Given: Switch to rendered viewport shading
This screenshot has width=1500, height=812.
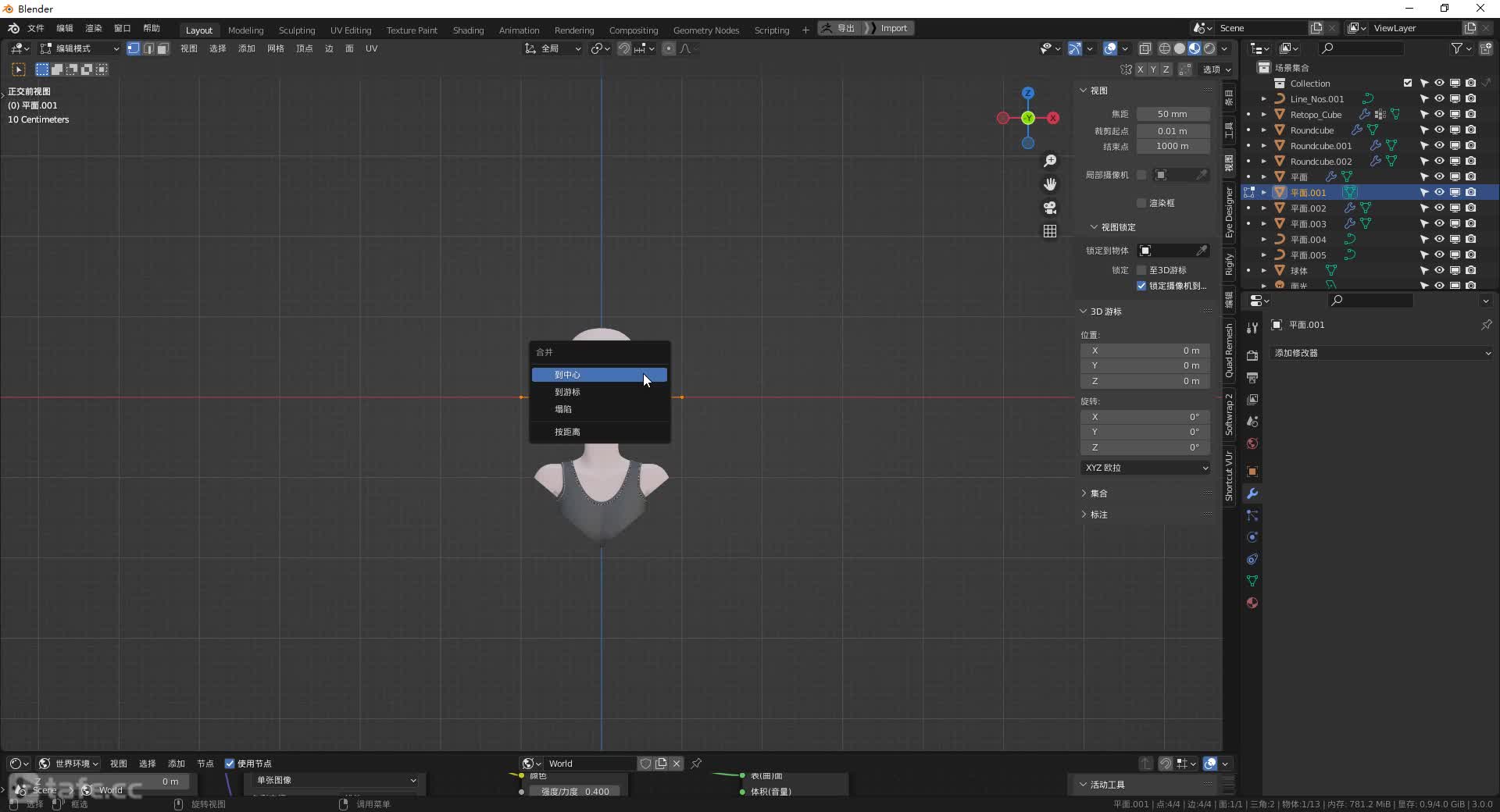Looking at the screenshot, I should coord(1209,48).
